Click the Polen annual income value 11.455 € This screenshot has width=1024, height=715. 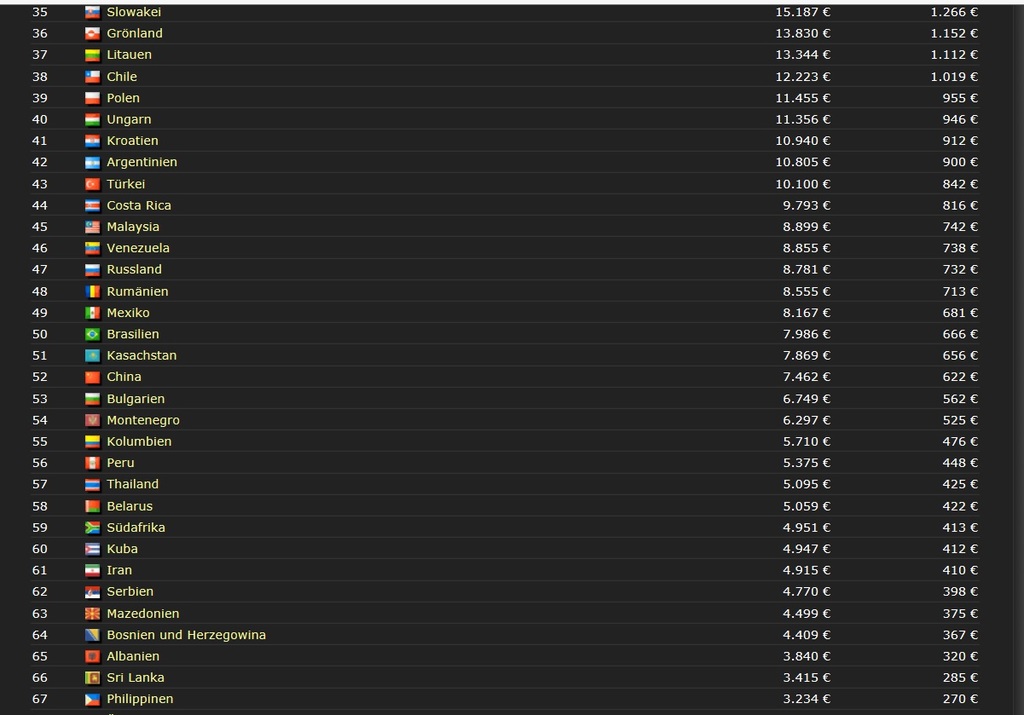point(802,98)
